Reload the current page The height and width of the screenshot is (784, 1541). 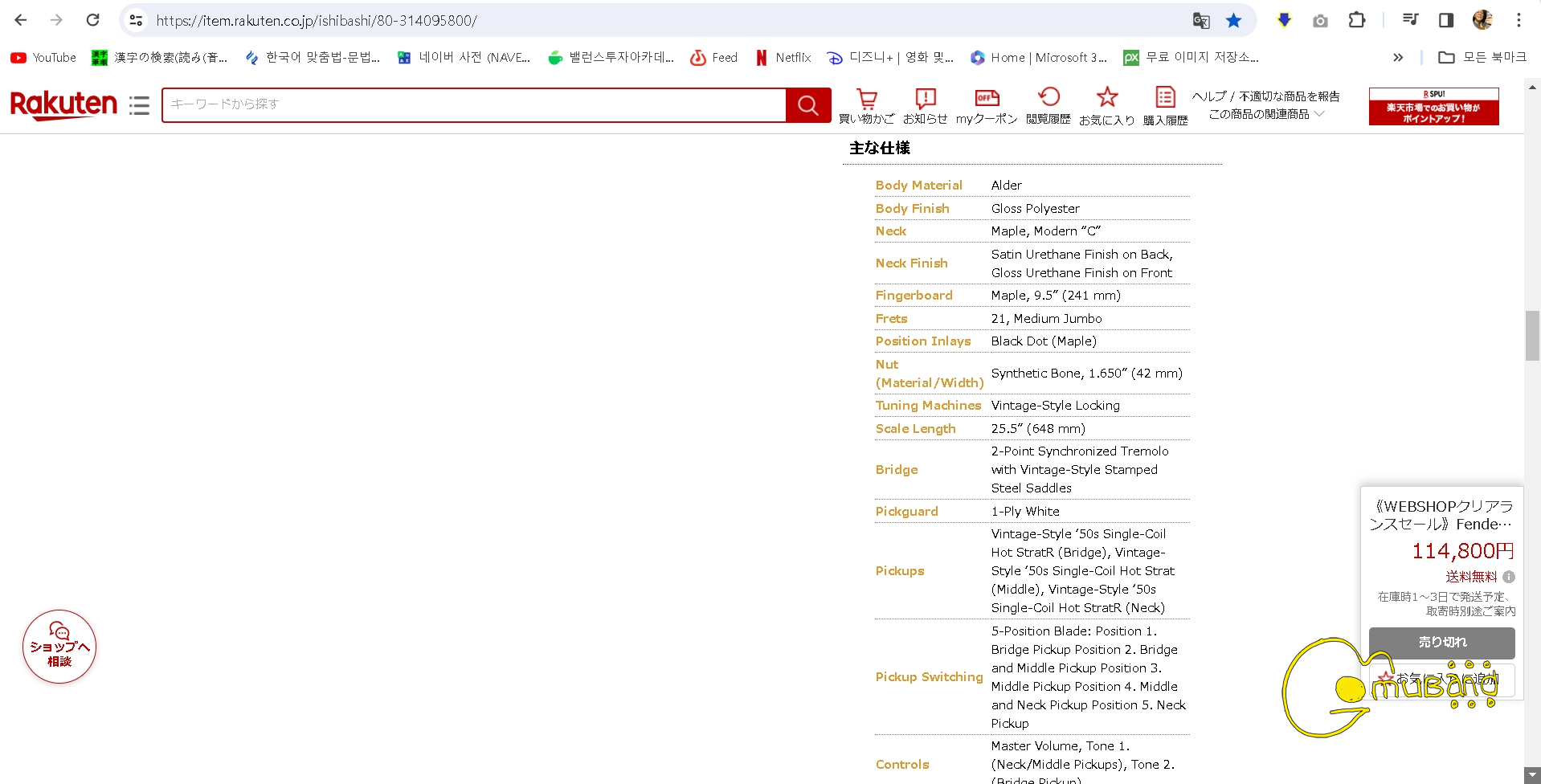(93, 20)
